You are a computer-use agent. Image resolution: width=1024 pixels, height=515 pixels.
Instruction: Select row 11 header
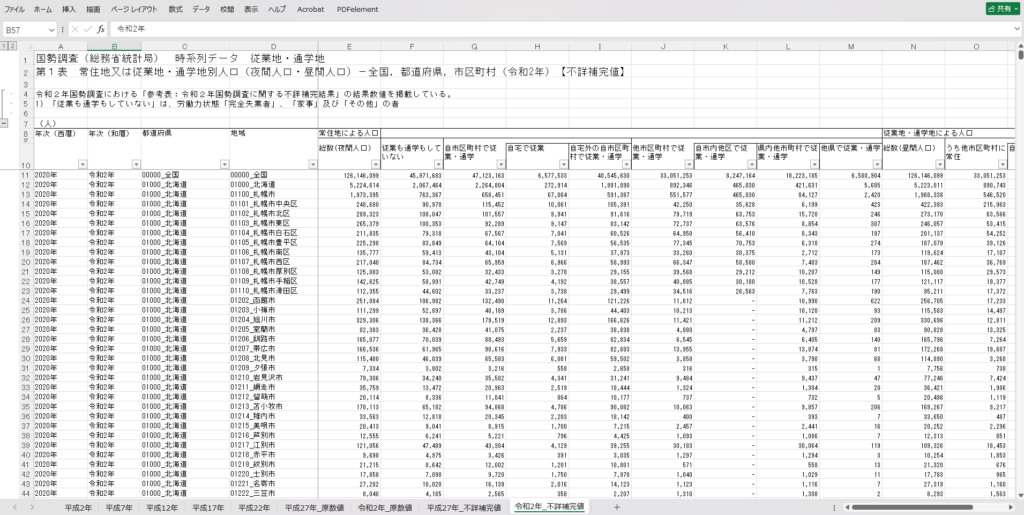pyautogui.click(x=25, y=176)
